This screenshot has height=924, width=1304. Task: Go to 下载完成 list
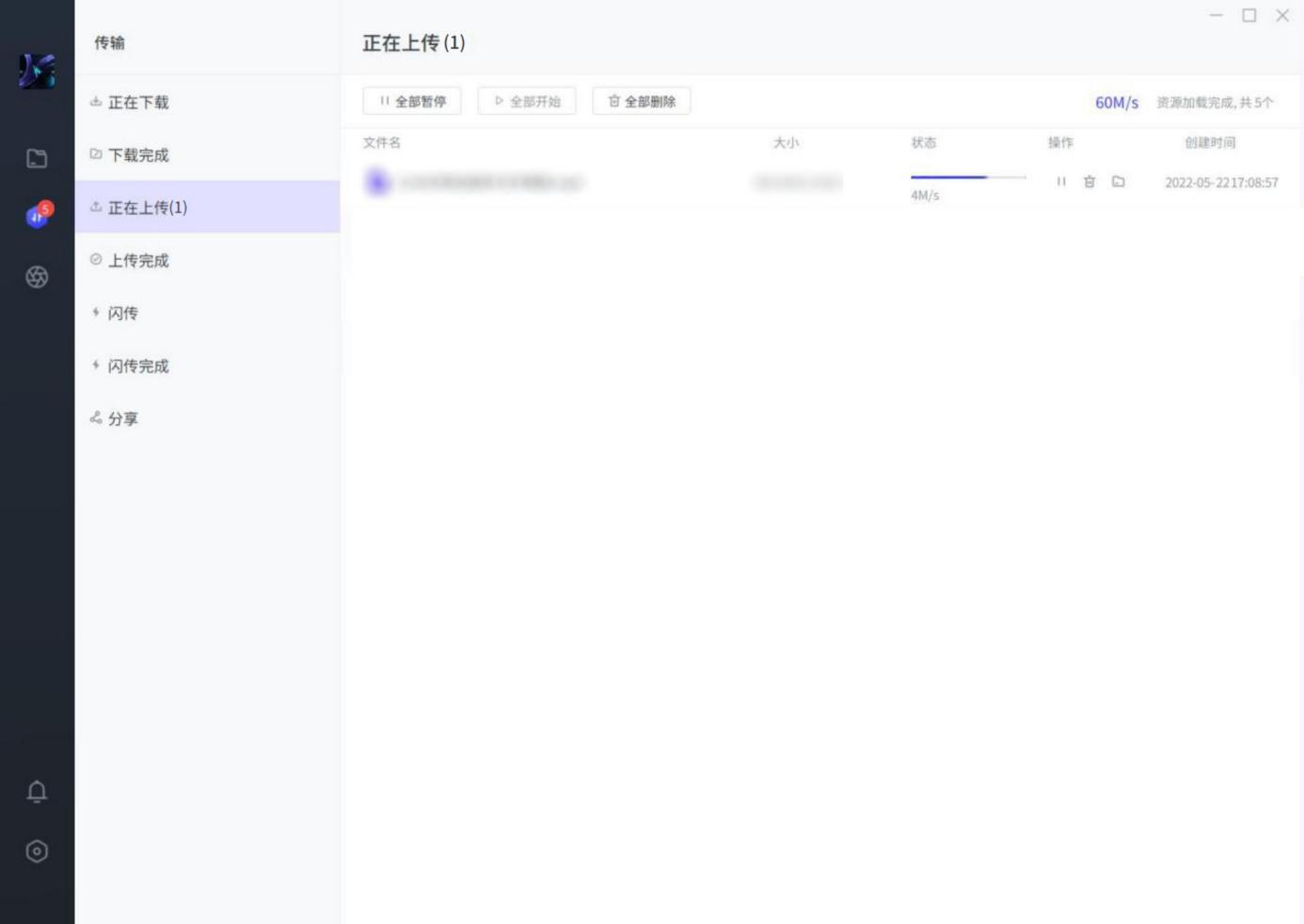pyautogui.click(x=138, y=155)
